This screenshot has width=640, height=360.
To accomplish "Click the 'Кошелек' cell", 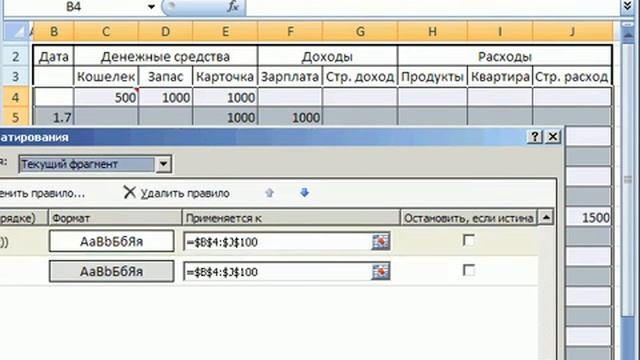I will coord(106,76).
